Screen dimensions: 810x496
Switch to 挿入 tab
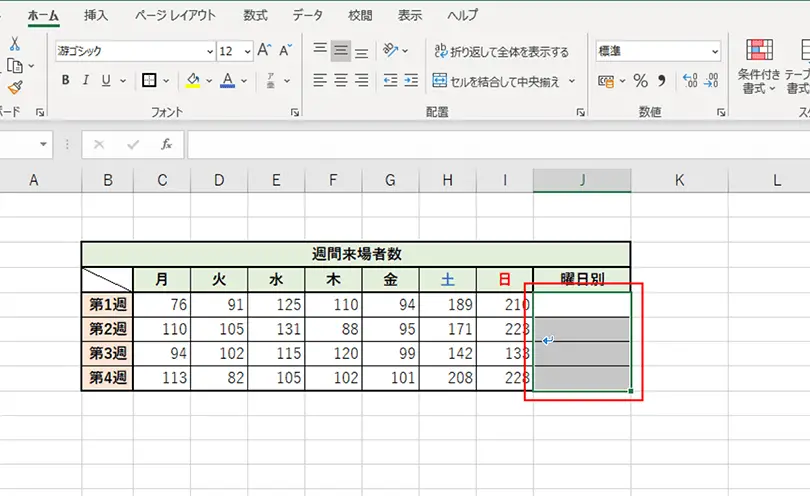[x=96, y=16]
